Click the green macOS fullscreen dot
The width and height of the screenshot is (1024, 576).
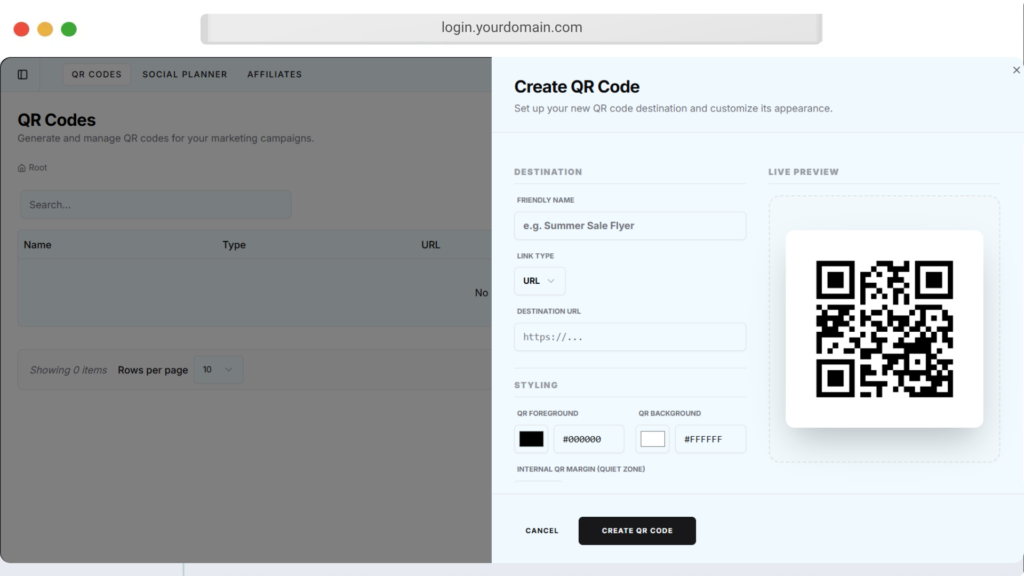click(x=69, y=29)
